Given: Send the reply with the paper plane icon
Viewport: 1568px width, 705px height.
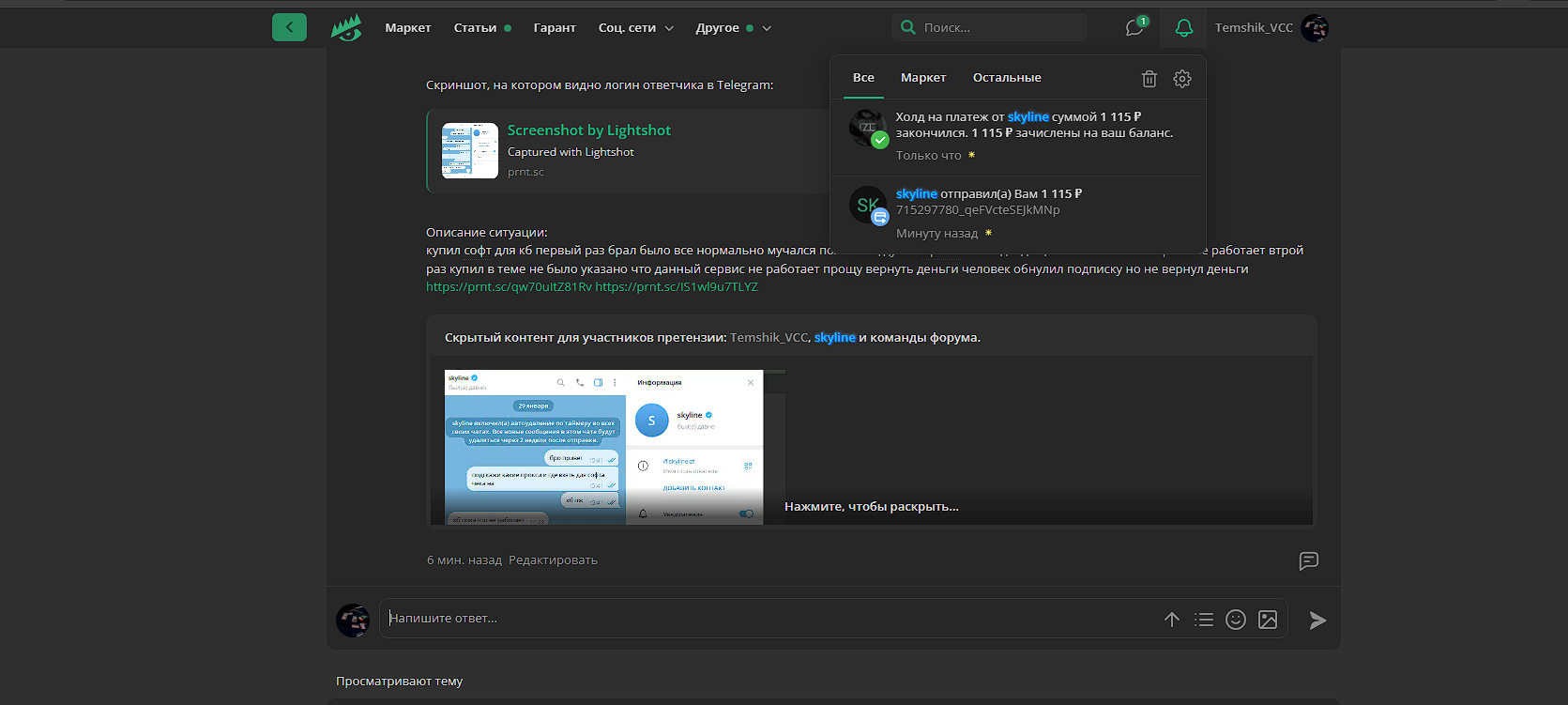Looking at the screenshot, I should click(x=1317, y=620).
